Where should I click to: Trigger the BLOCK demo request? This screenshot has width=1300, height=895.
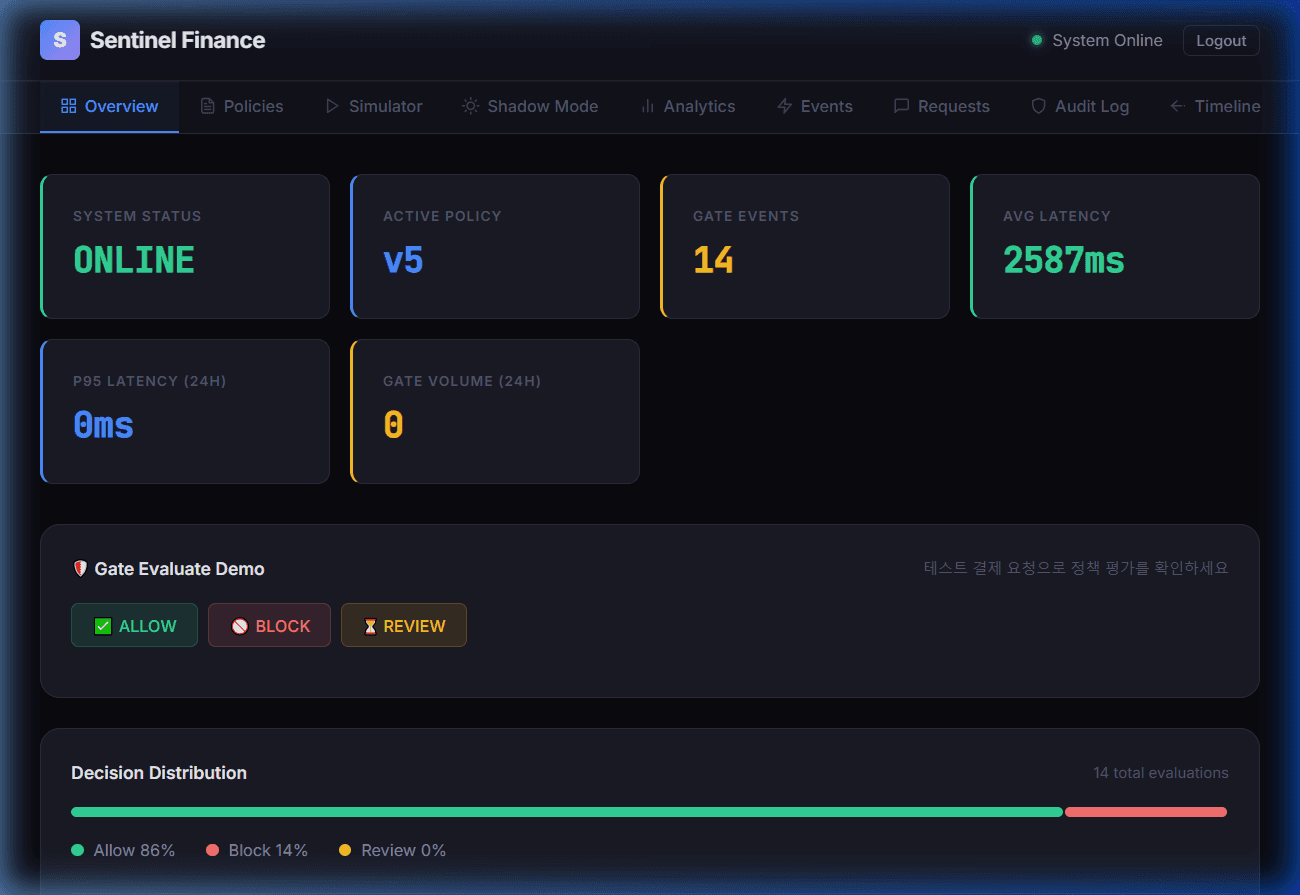pyautogui.click(x=269, y=626)
